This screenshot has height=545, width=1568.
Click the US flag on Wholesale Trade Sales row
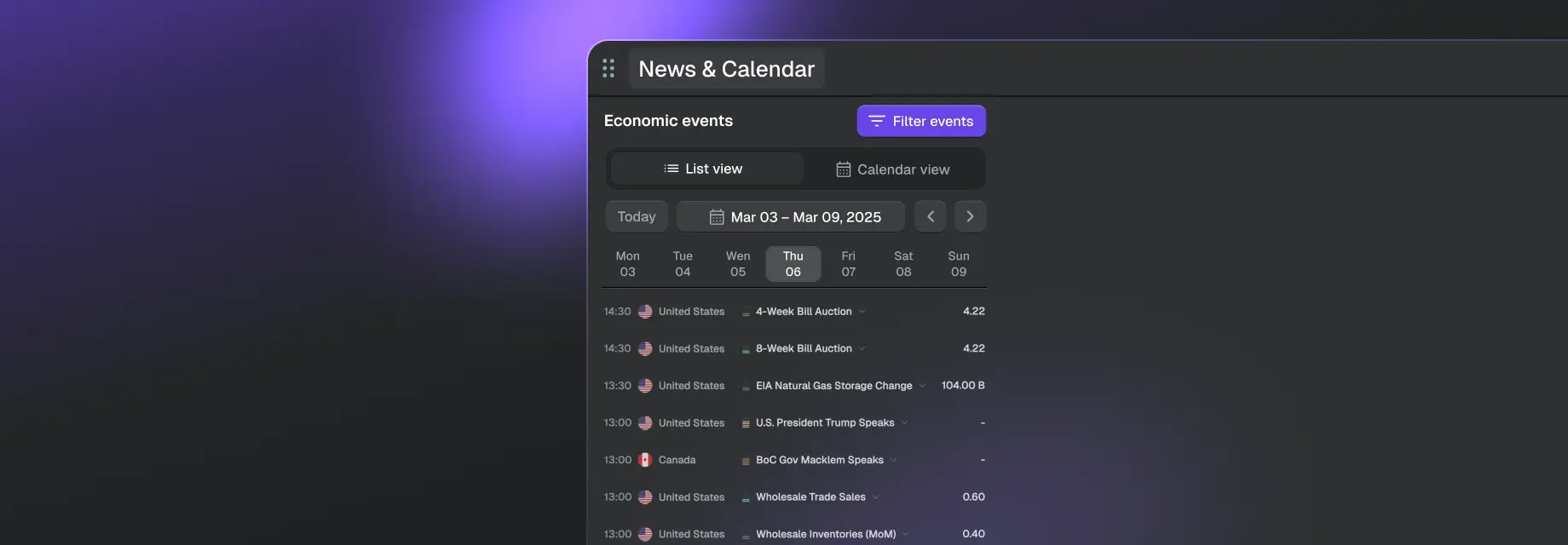645,497
